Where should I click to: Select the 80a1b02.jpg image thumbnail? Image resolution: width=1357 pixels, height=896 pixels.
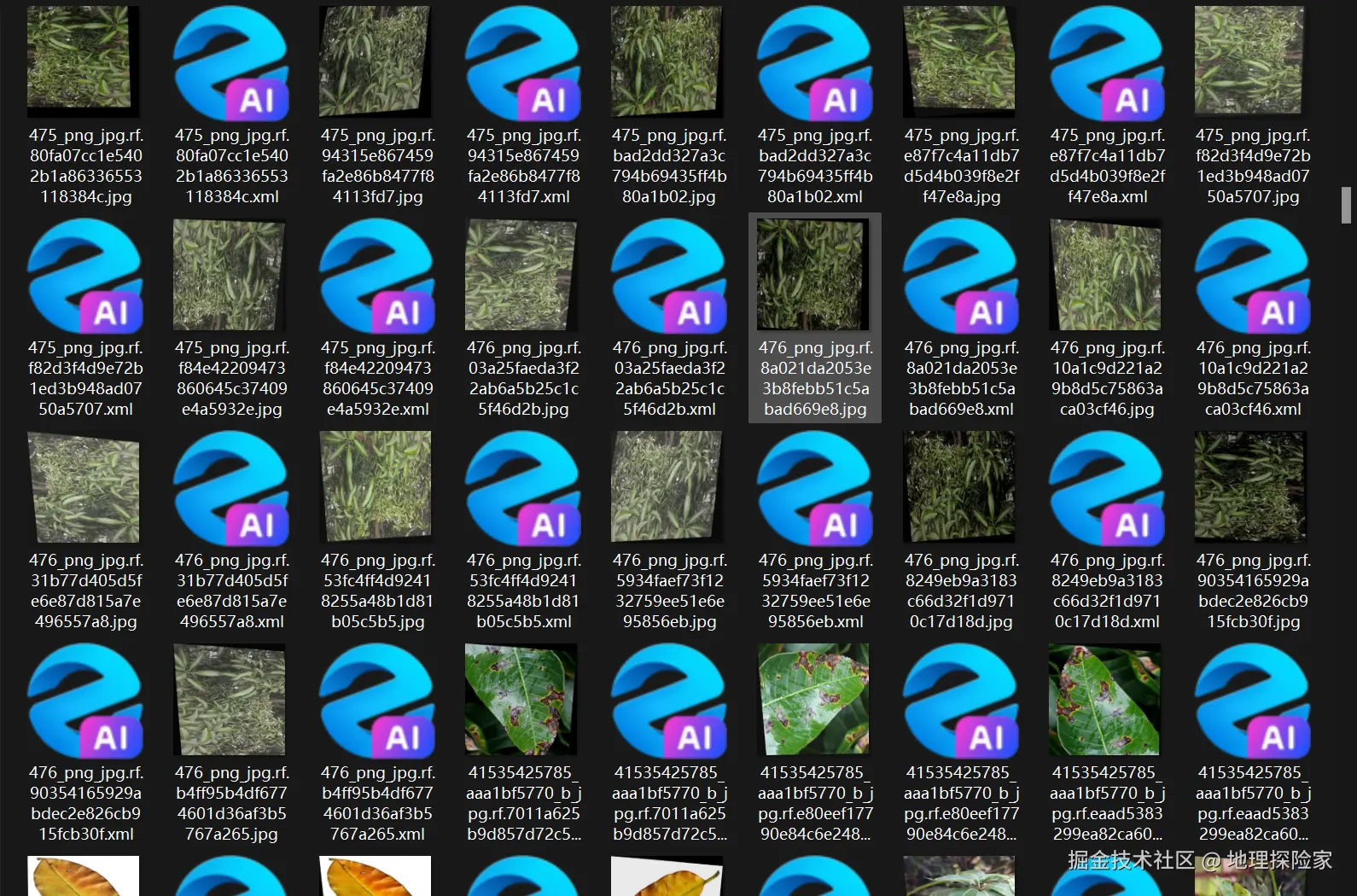point(667,61)
